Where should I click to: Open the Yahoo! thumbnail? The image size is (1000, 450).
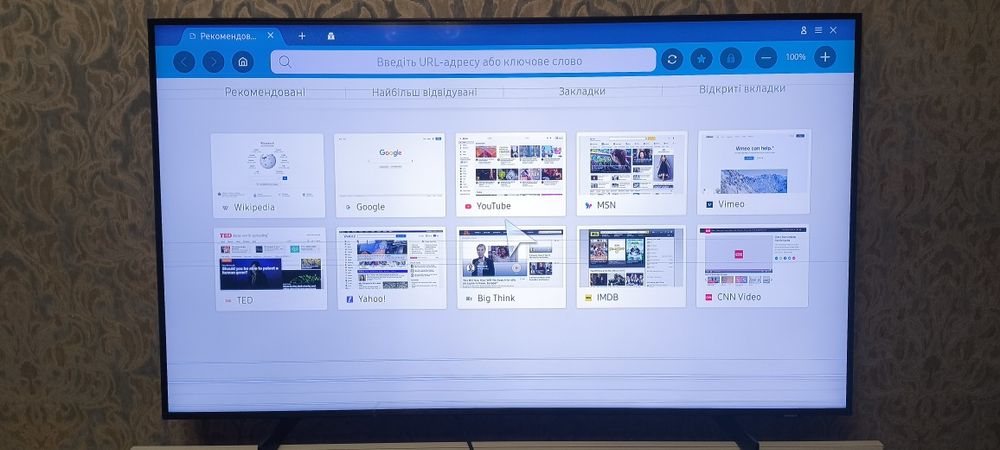(x=391, y=268)
